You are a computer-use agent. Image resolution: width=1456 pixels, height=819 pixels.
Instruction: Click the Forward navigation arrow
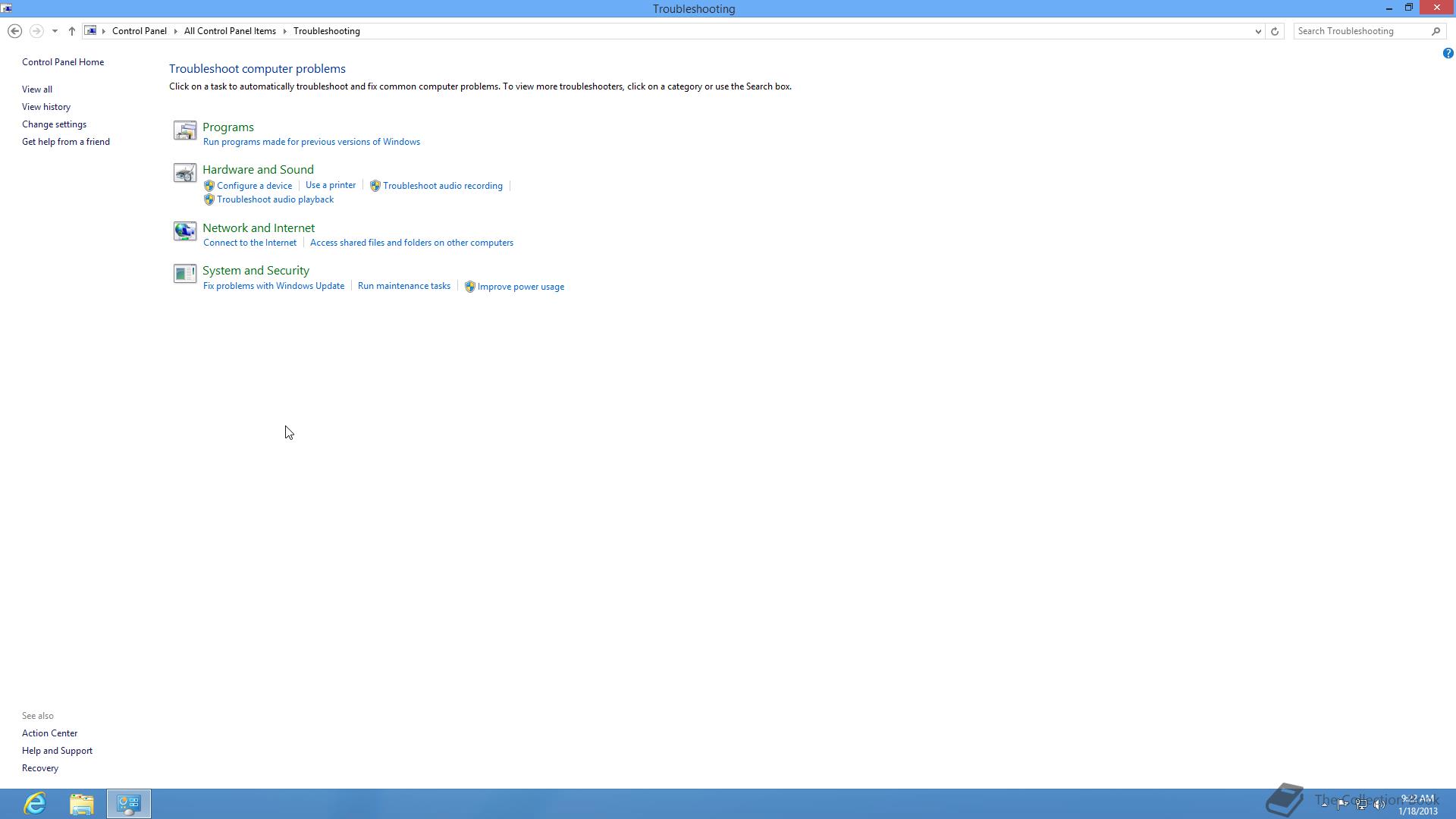tap(36, 31)
